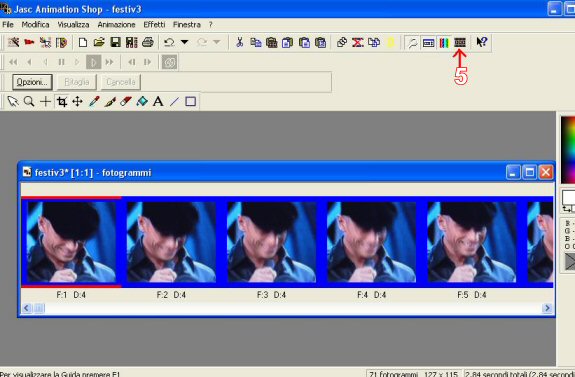Select the Crop tool
This screenshot has height=377, width=575.
(x=62, y=102)
